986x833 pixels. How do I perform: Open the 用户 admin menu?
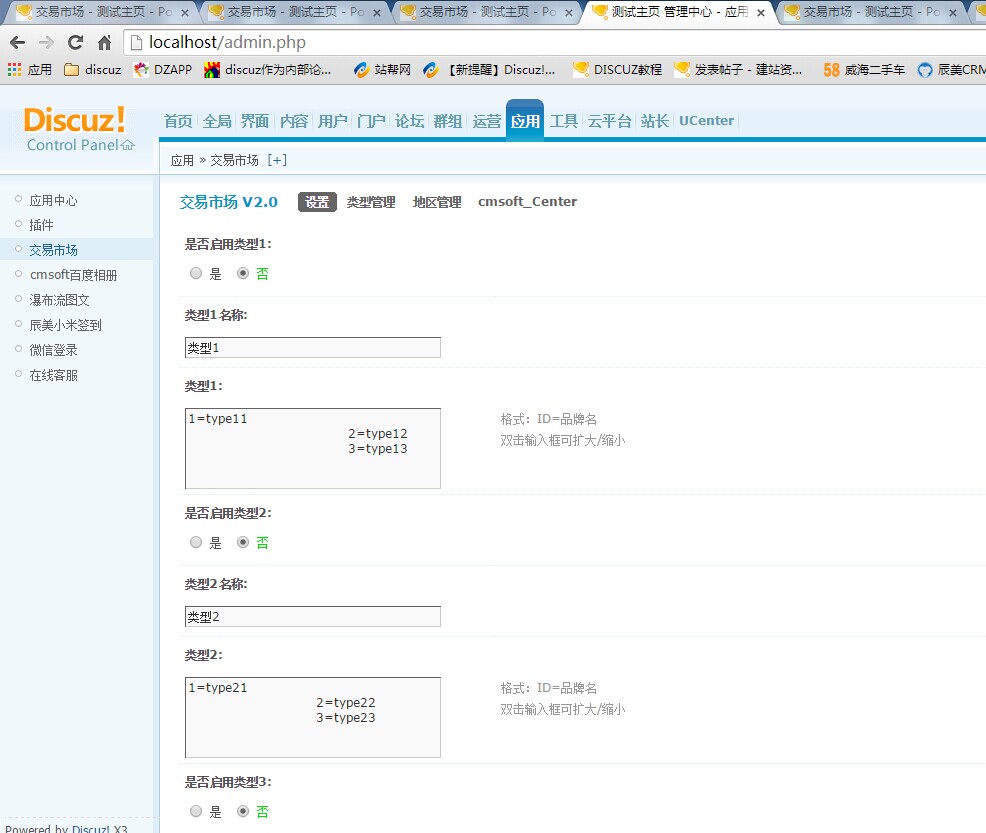[x=333, y=121]
